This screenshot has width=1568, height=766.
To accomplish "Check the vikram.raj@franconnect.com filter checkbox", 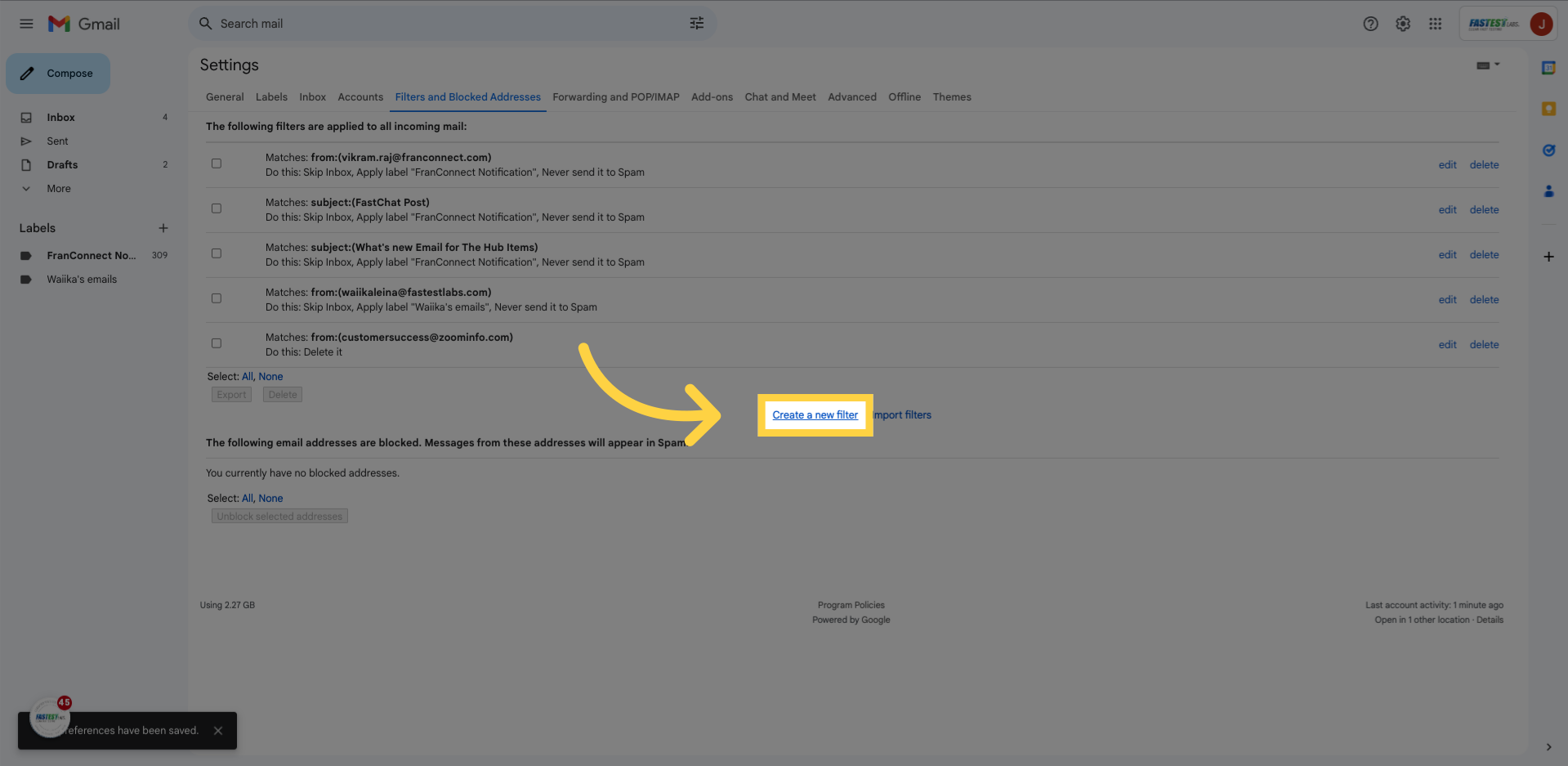I will click(217, 164).
